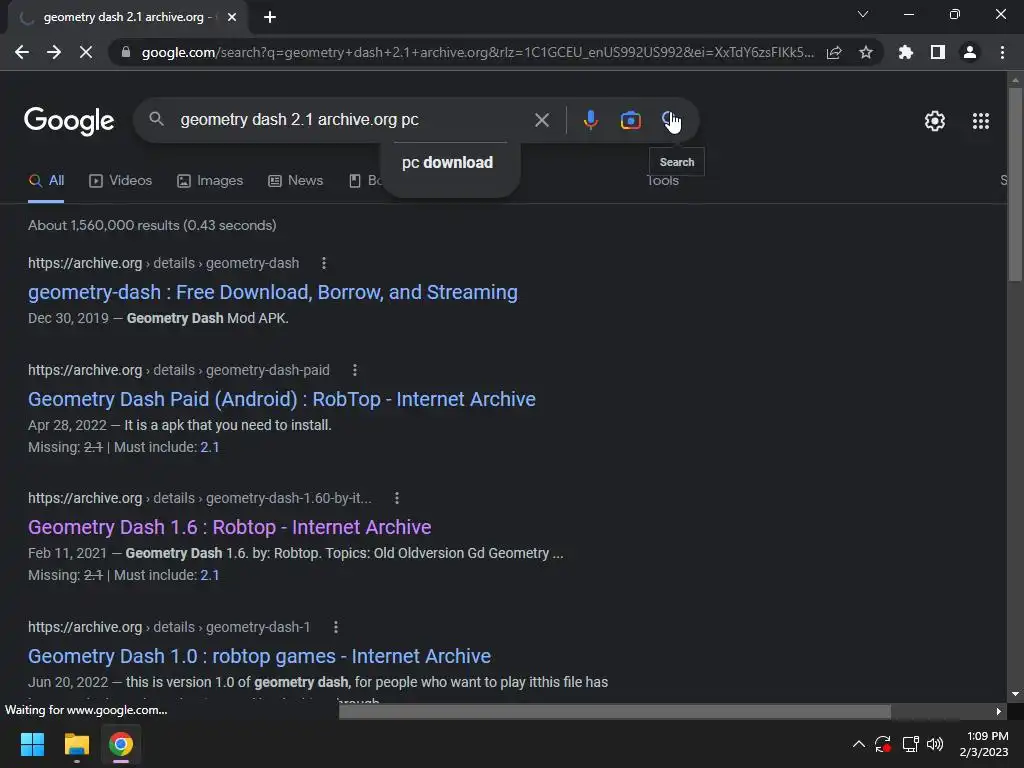Open the Tools search options
The height and width of the screenshot is (768, 1024).
point(662,182)
